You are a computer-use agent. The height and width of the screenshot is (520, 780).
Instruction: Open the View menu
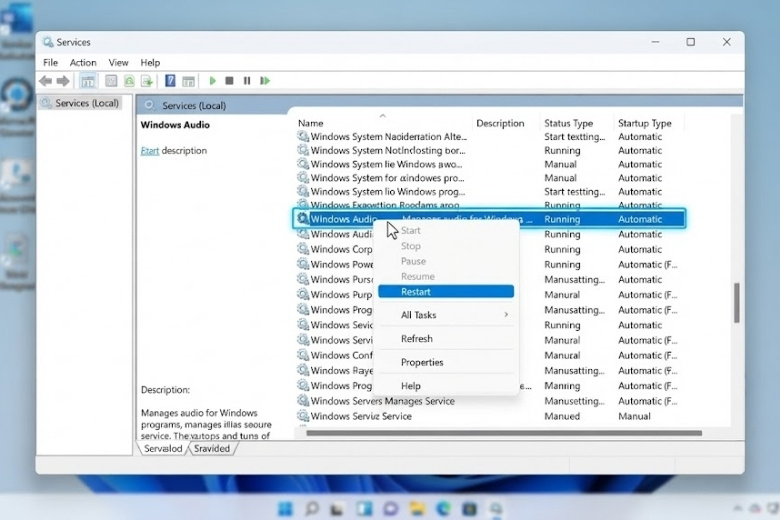(x=118, y=63)
